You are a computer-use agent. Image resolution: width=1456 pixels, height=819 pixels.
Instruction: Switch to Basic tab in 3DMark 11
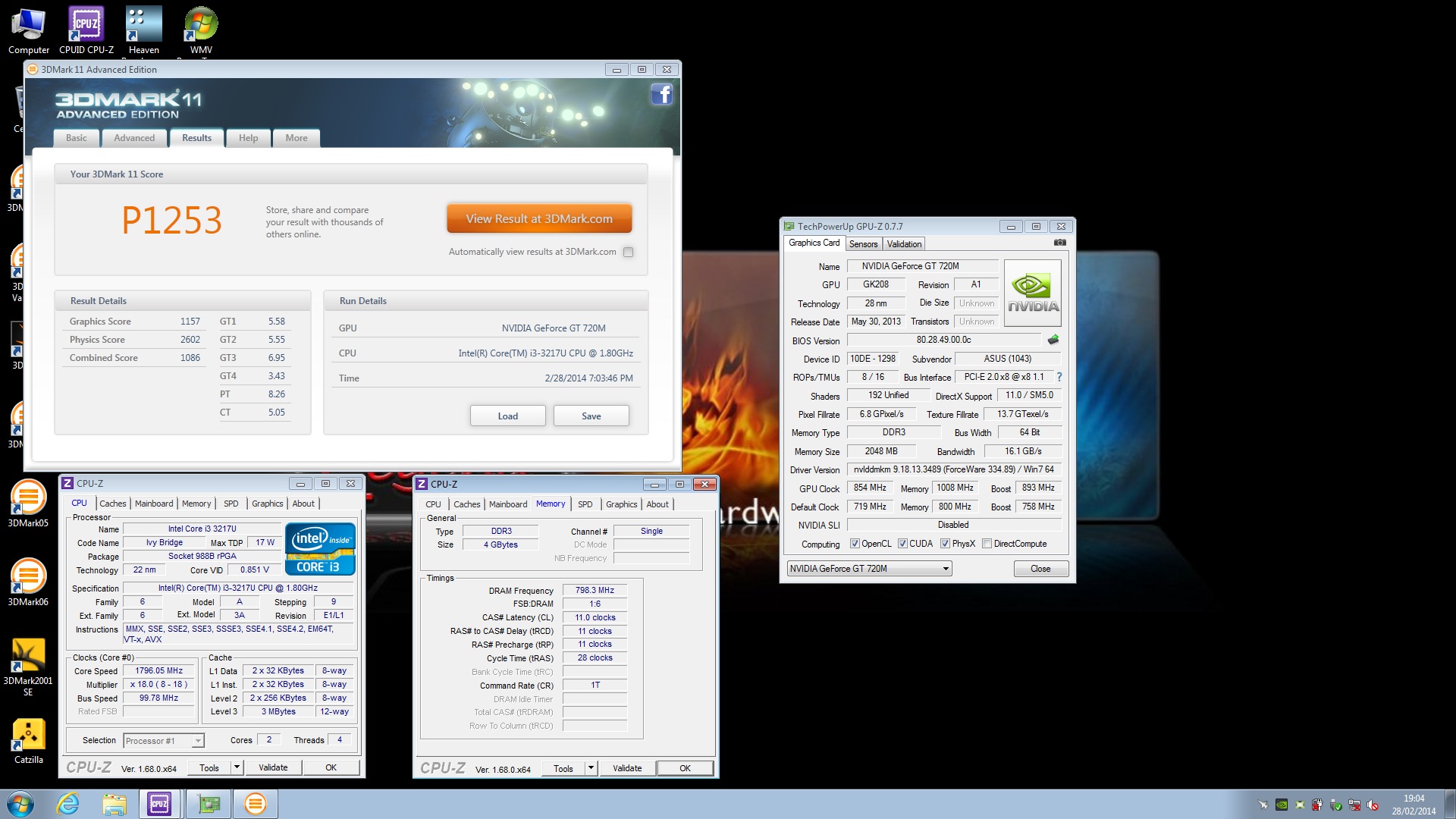click(76, 138)
